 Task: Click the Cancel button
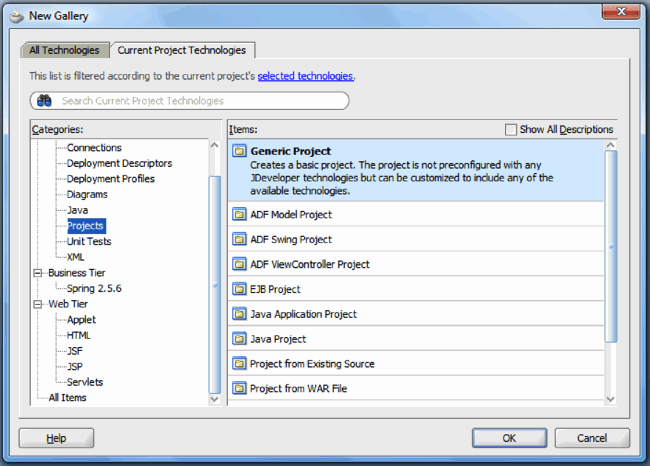coord(592,438)
